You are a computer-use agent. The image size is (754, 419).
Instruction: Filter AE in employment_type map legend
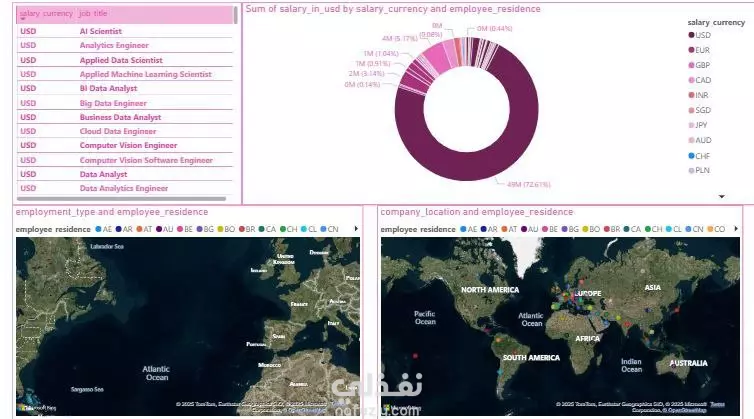103,229
